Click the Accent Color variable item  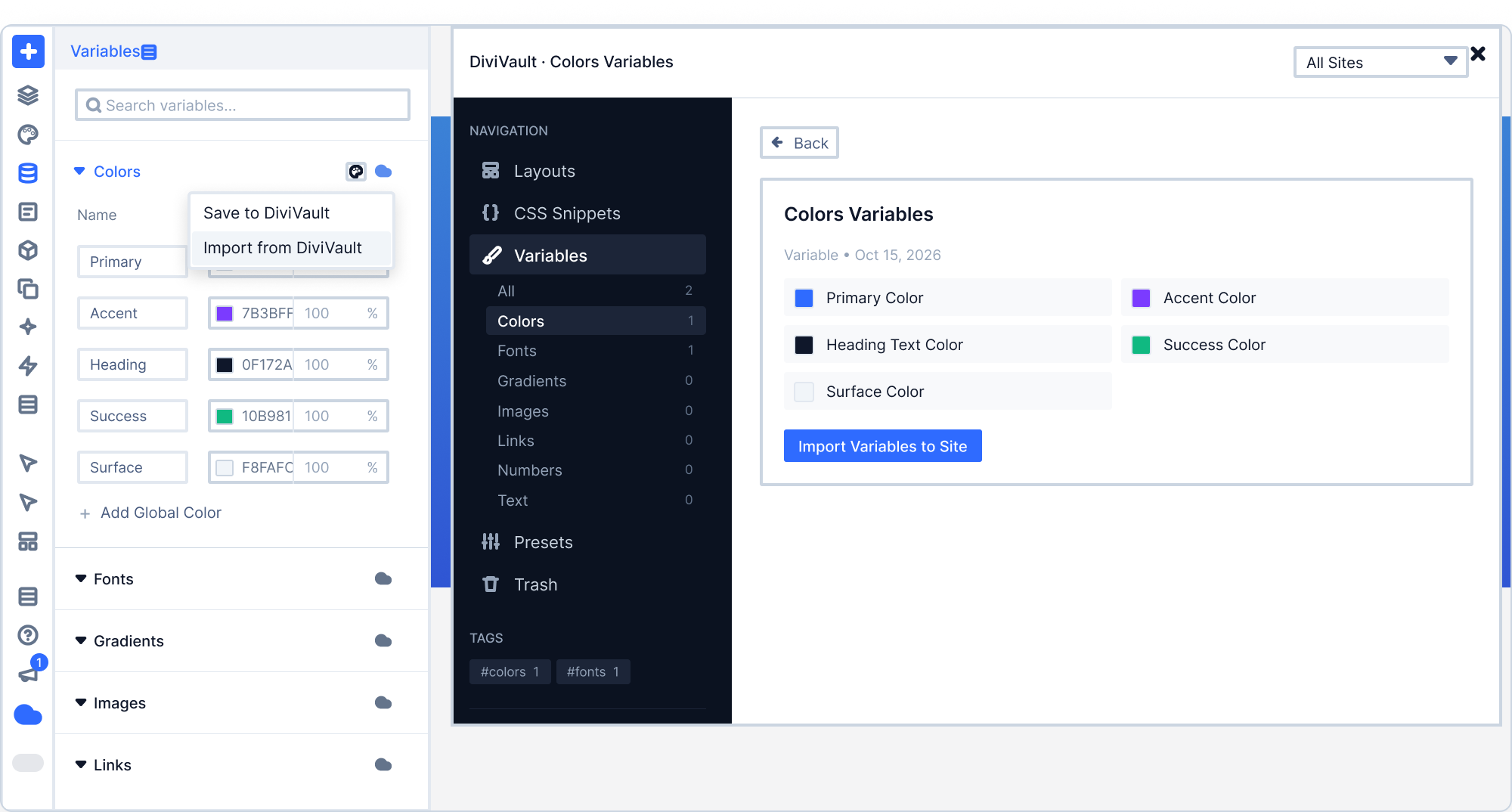[x=1285, y=298]
